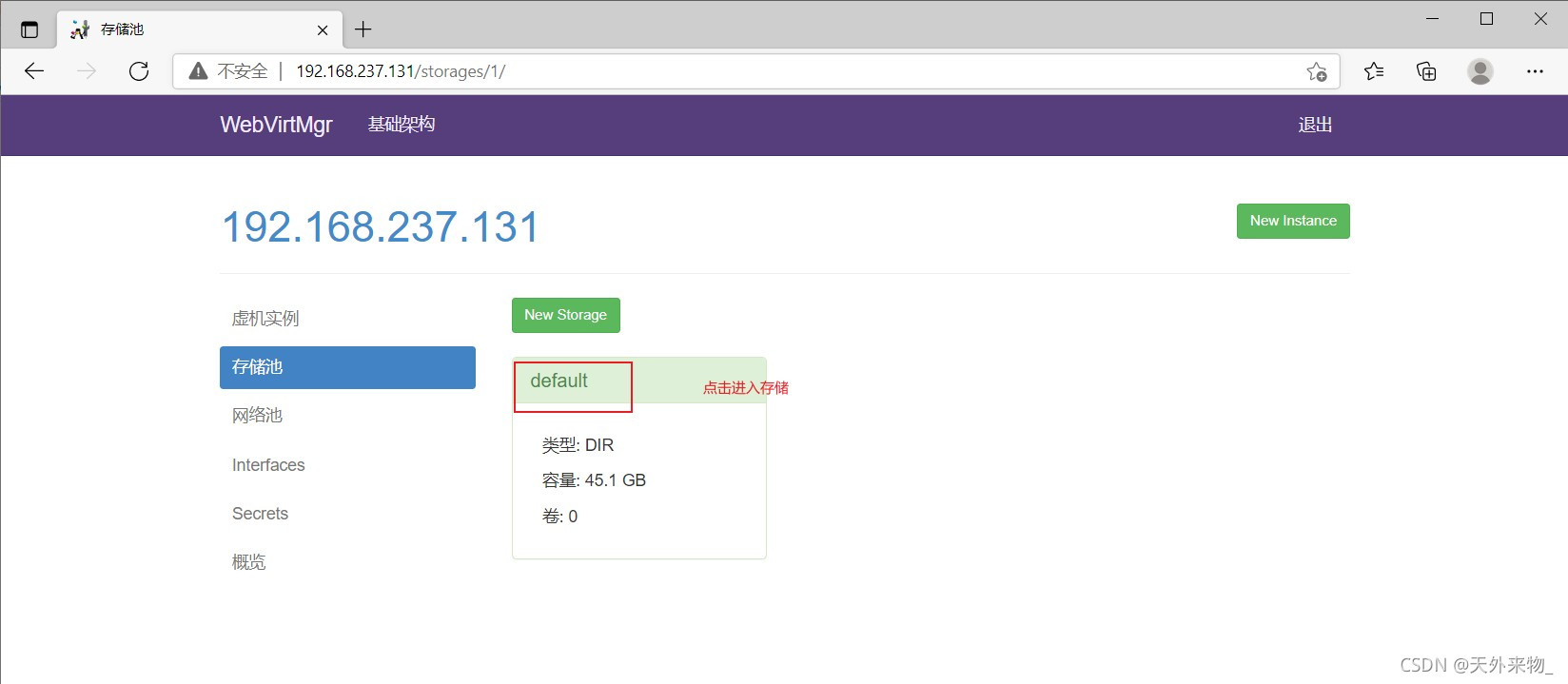Click the 退出 logout link

point(1315,125)
